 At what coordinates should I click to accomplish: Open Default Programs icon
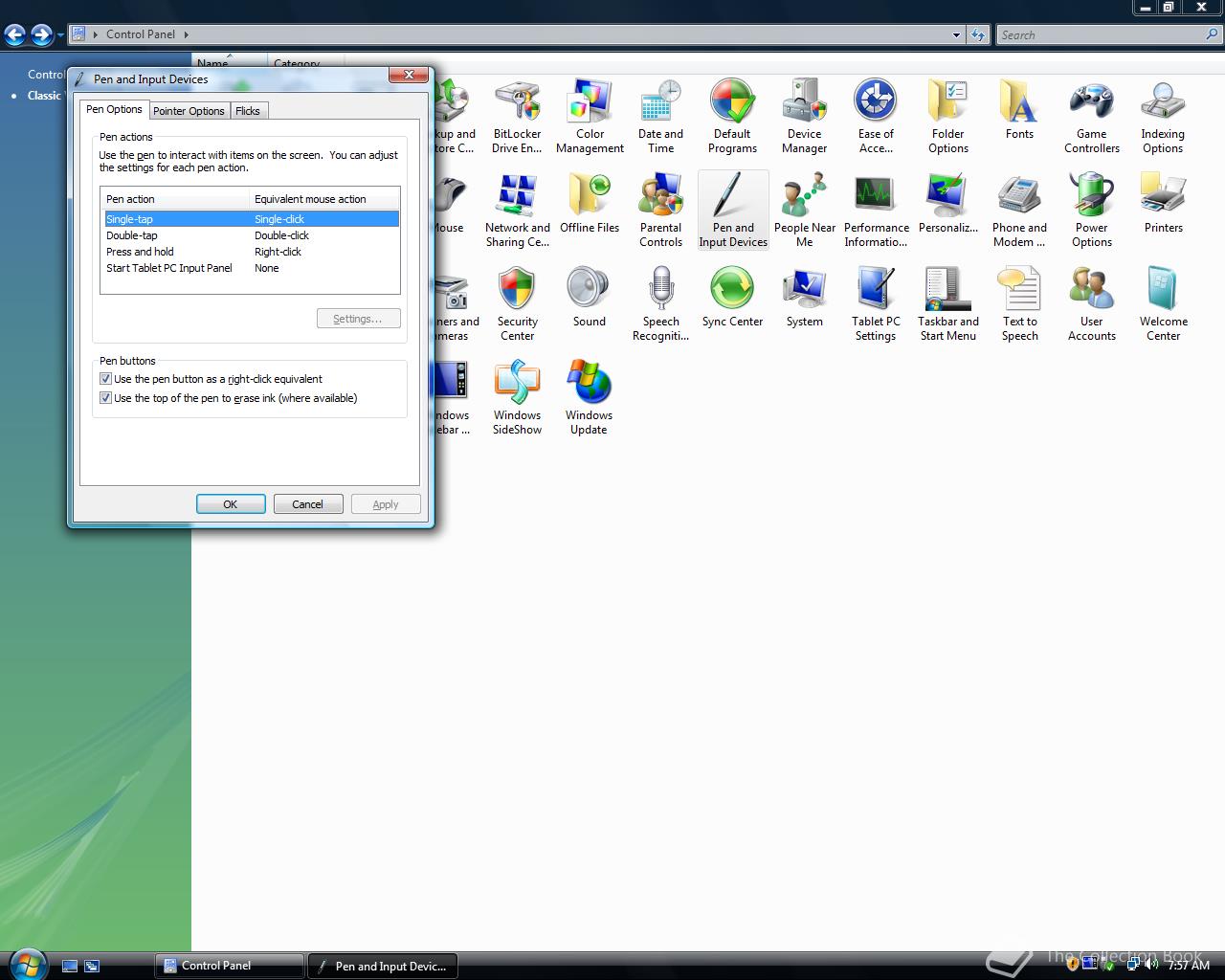732,117
